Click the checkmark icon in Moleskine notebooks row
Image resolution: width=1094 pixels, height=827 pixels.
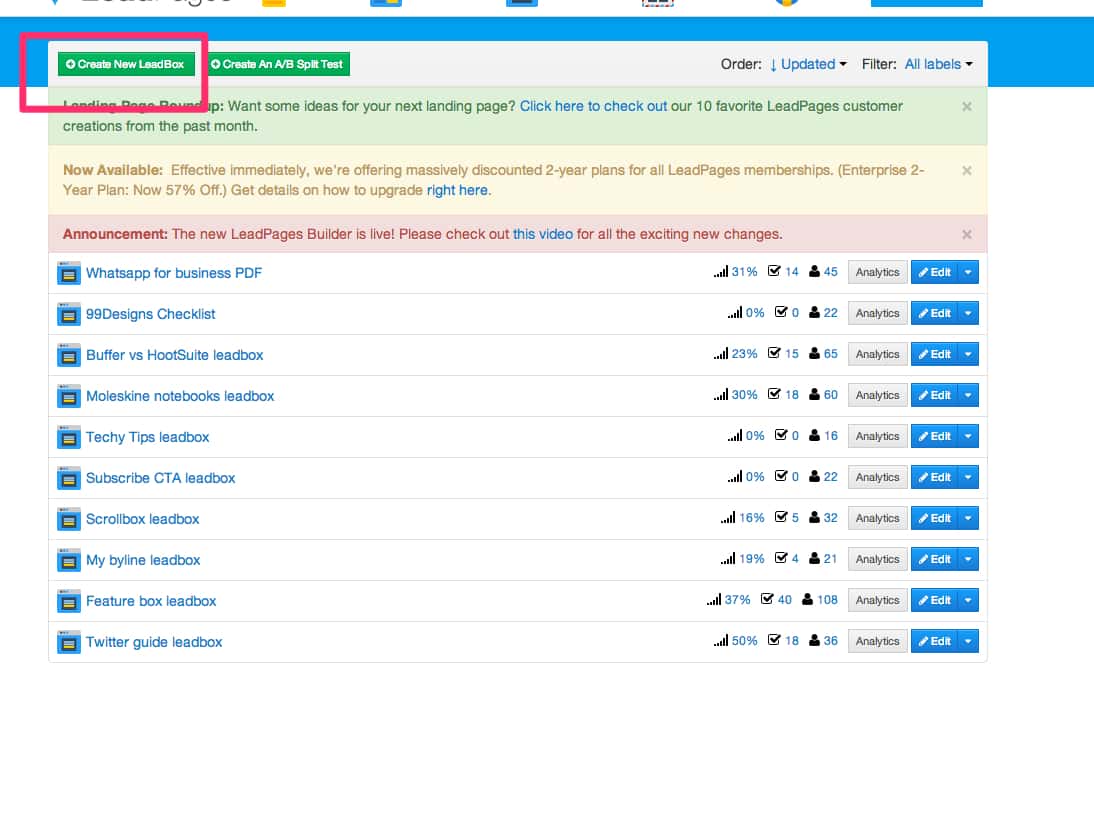(x=774, y=395)
